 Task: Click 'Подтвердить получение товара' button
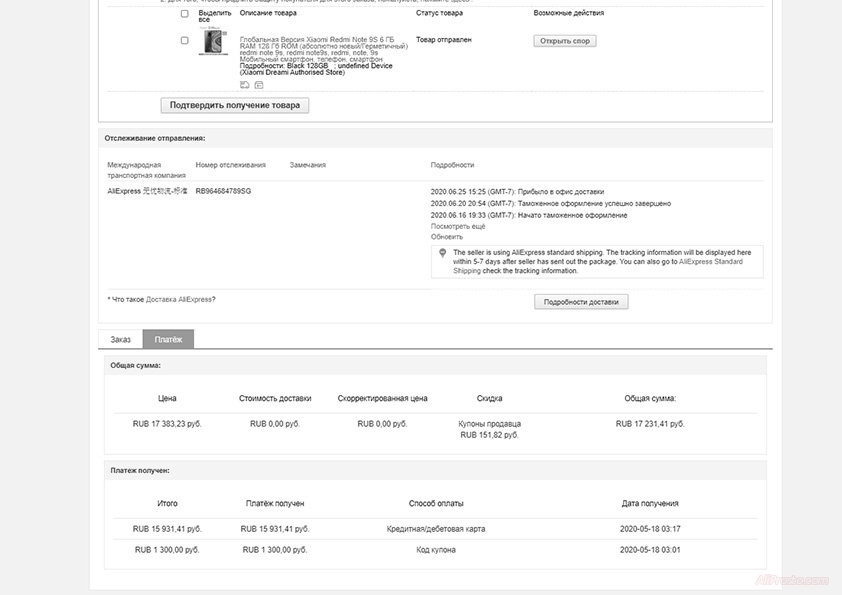click(235, 105)
